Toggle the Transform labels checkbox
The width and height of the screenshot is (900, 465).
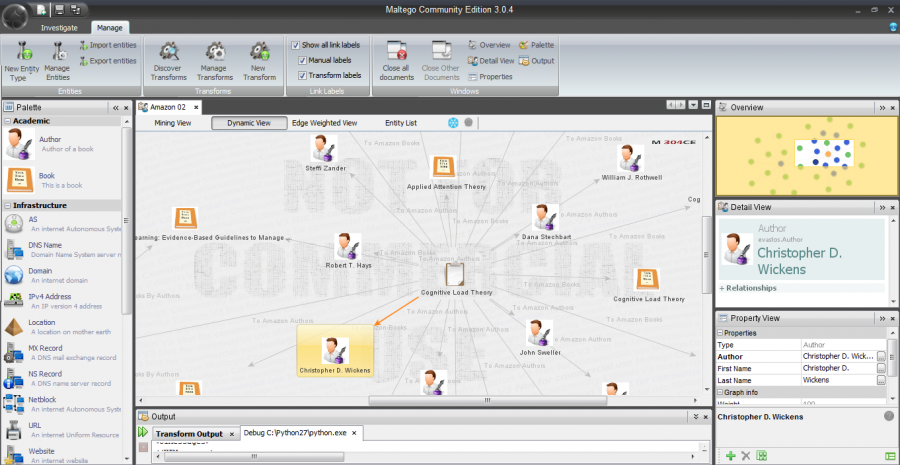[302, 75]
